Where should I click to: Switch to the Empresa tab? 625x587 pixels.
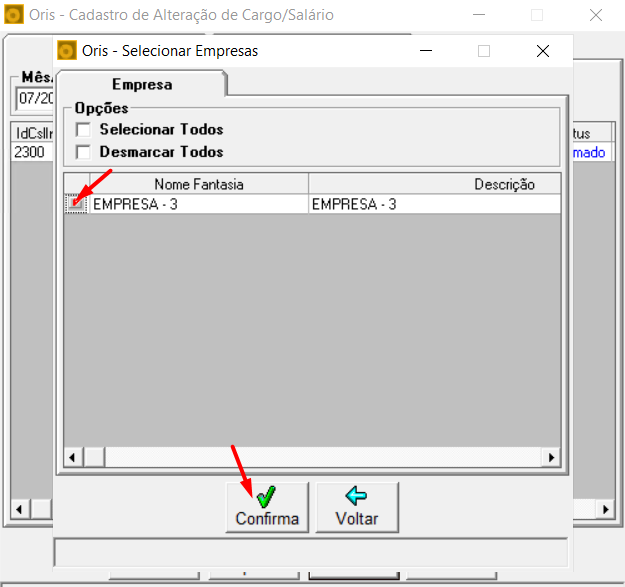pyautogui.click(x=142, y=84)
